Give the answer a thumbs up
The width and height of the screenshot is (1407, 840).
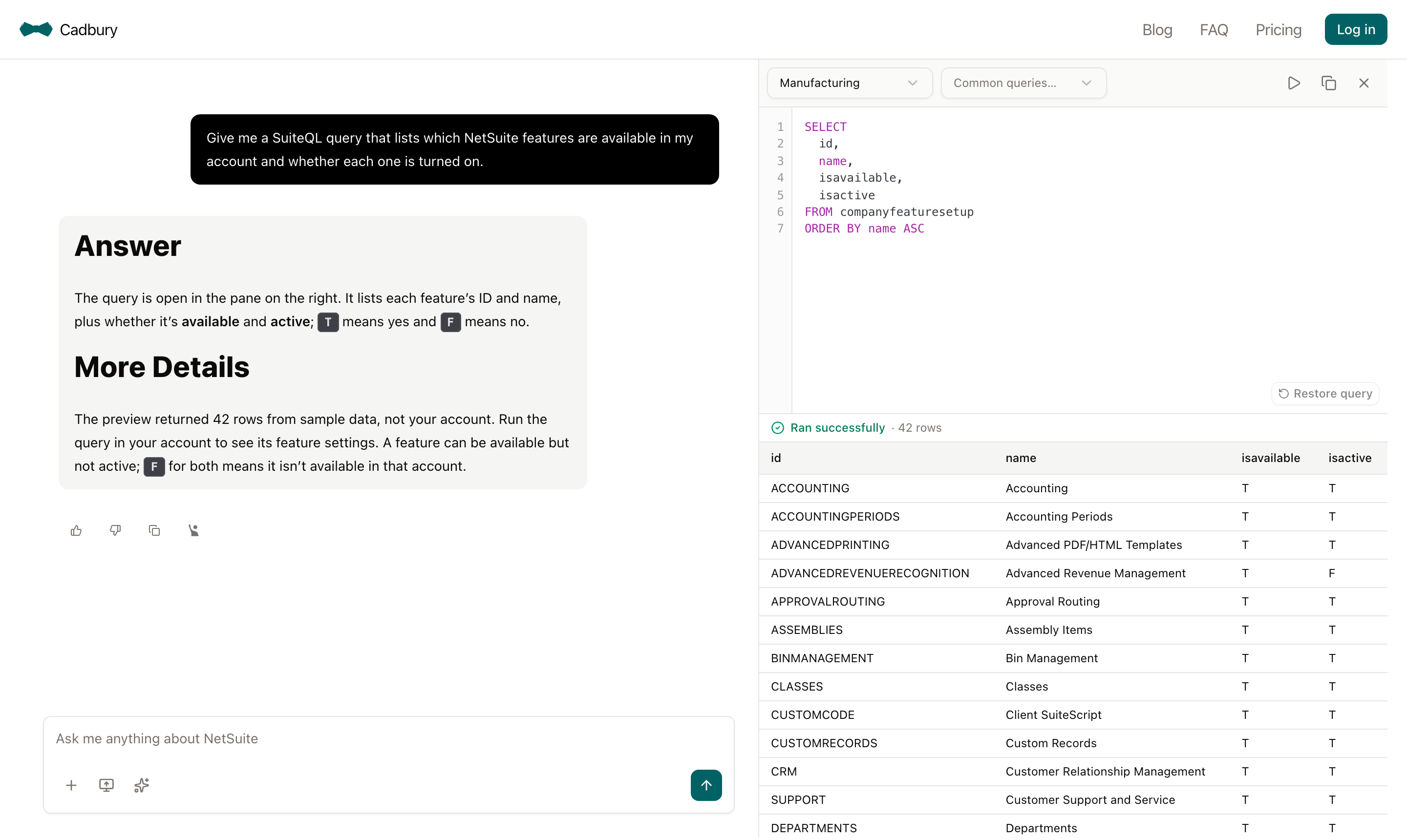coord(76,530)
